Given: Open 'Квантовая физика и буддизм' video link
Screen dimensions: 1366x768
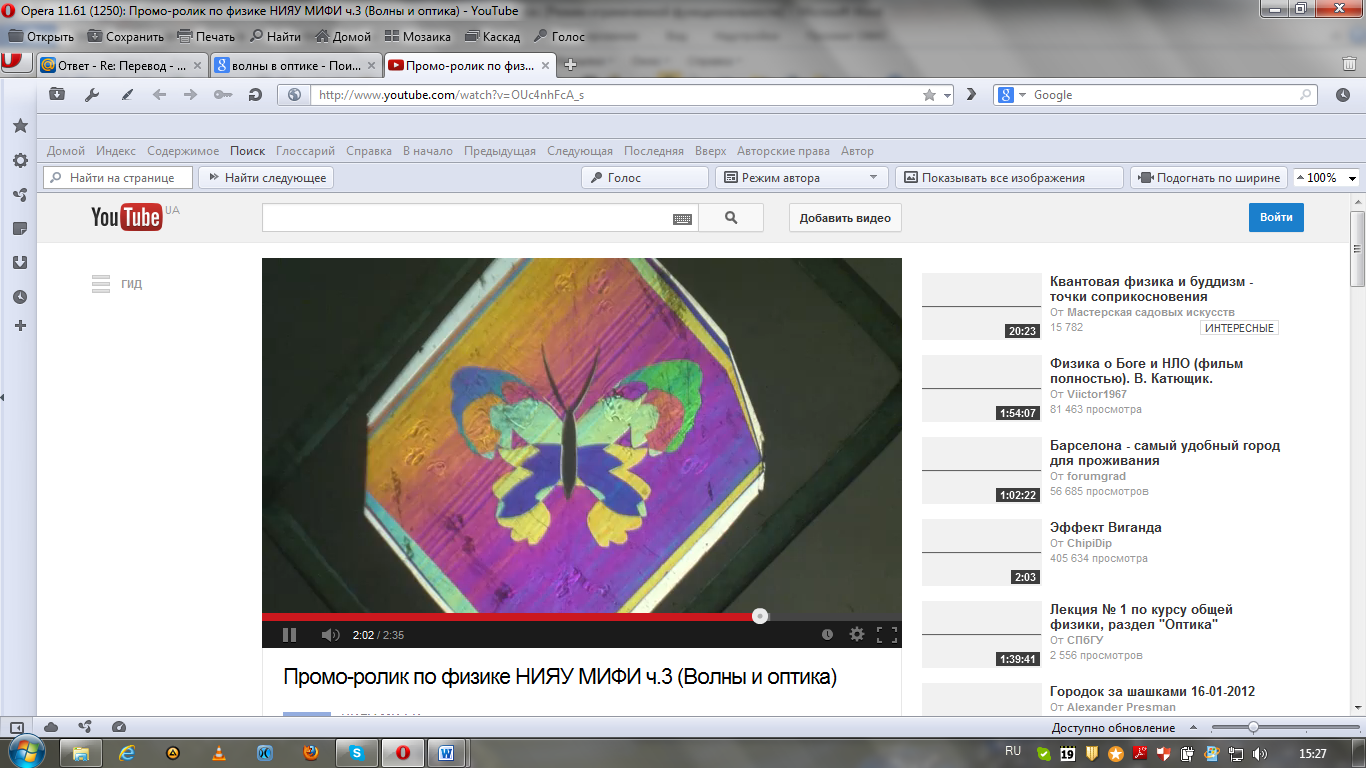Looking at the screenshot, I should [1151, 289].
